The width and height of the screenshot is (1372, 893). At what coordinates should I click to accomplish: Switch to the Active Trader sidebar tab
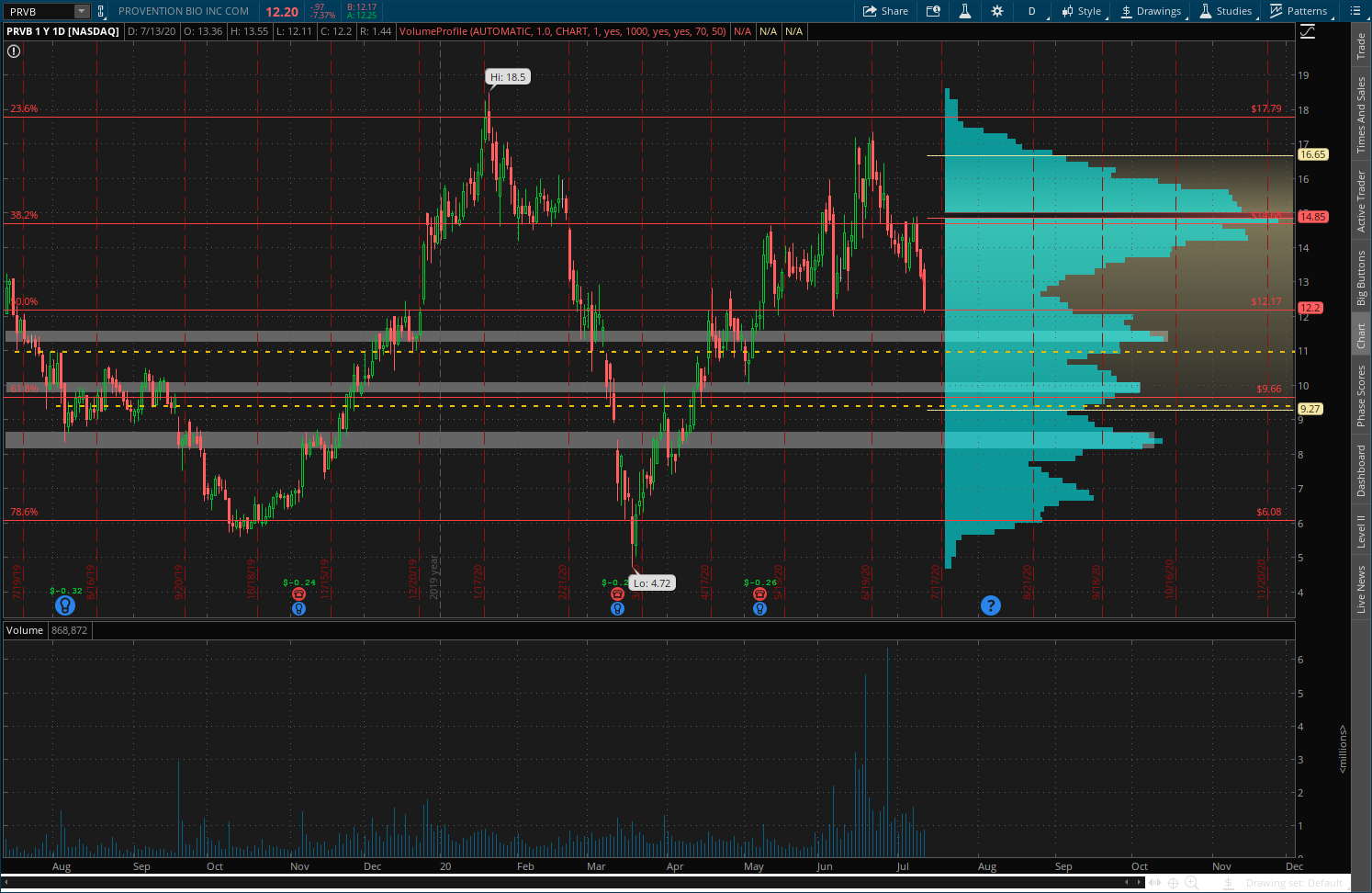click(x=1361, y=200)
